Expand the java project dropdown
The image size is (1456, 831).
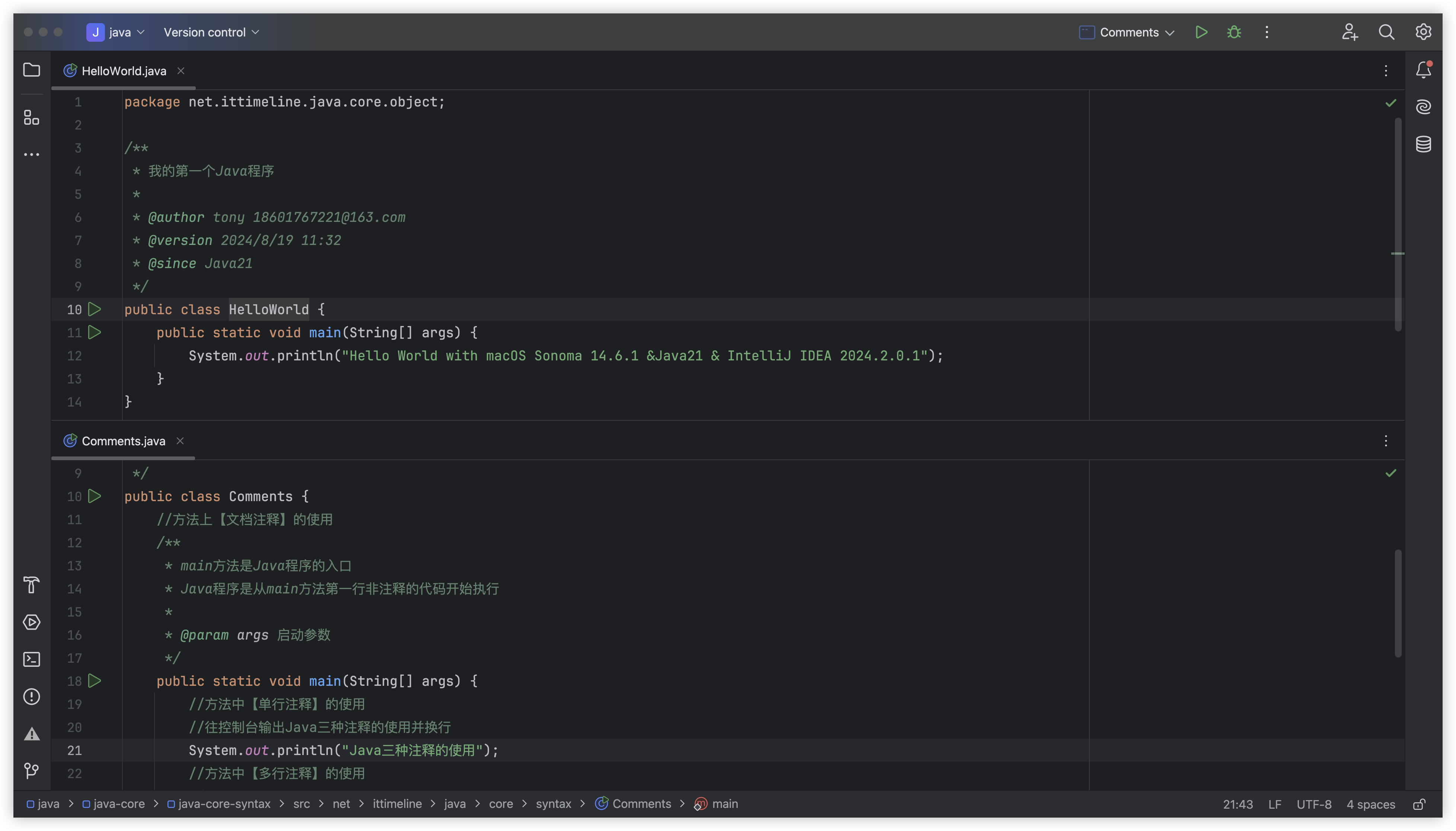[x=116, y=32]
